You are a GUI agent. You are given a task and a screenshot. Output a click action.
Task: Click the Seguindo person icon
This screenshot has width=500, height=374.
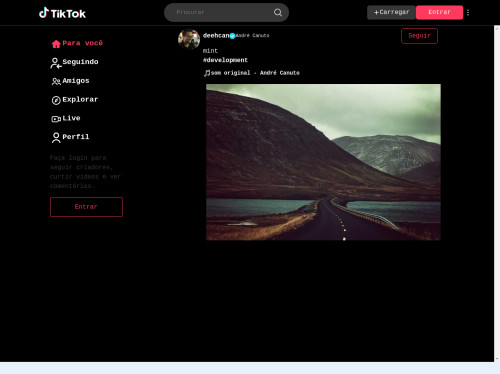tap(56, 63)
